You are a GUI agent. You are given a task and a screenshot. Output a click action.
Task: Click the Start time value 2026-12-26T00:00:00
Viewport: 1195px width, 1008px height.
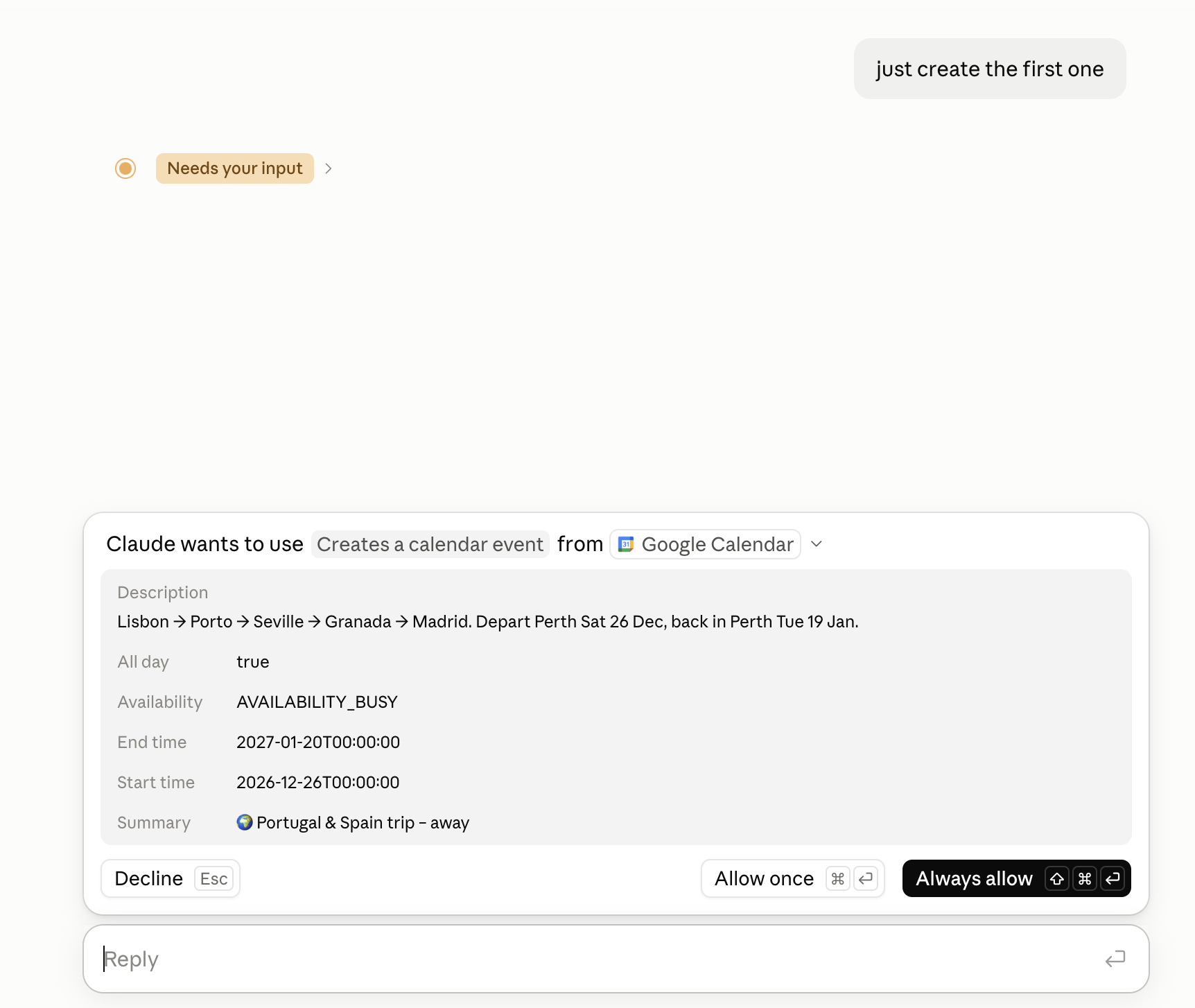(x=318, y=783)
